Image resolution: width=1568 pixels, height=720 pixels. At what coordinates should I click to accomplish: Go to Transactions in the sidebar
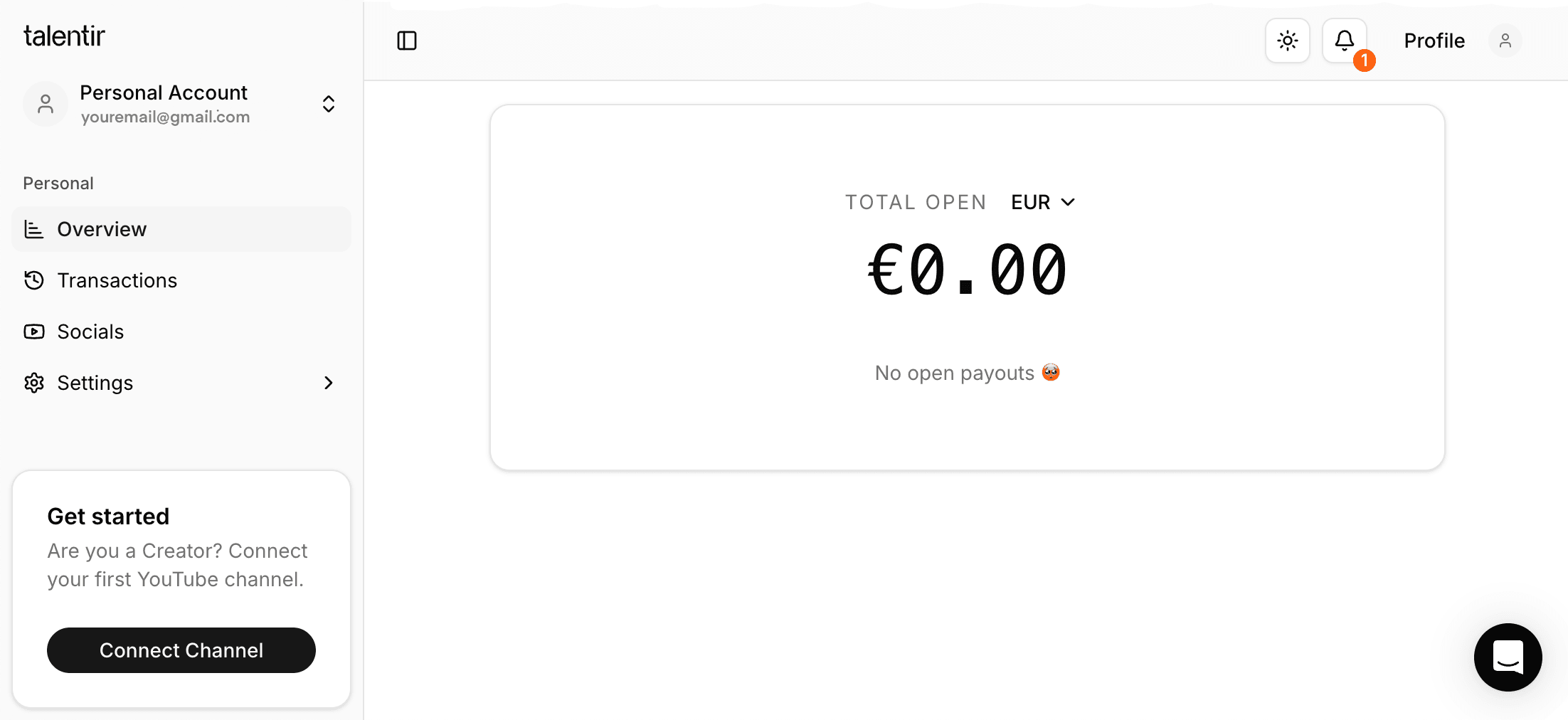[117, 280]
